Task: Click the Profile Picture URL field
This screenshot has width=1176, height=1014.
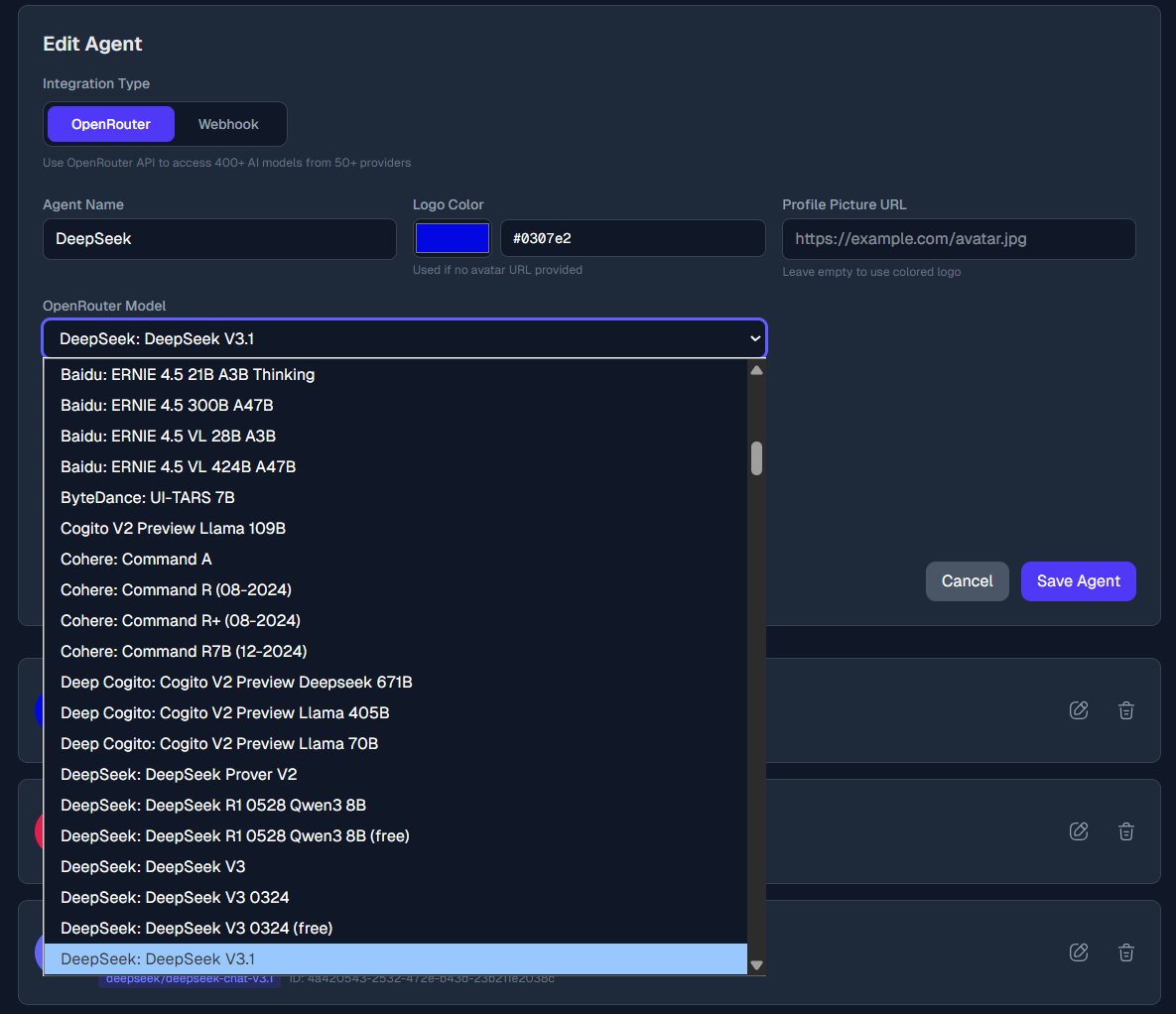Action: pos(959,239)
